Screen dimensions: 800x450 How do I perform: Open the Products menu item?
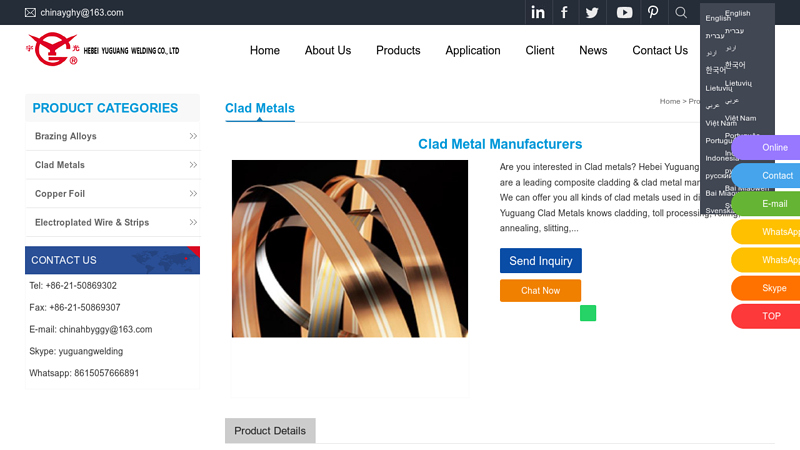coord(398,51)
